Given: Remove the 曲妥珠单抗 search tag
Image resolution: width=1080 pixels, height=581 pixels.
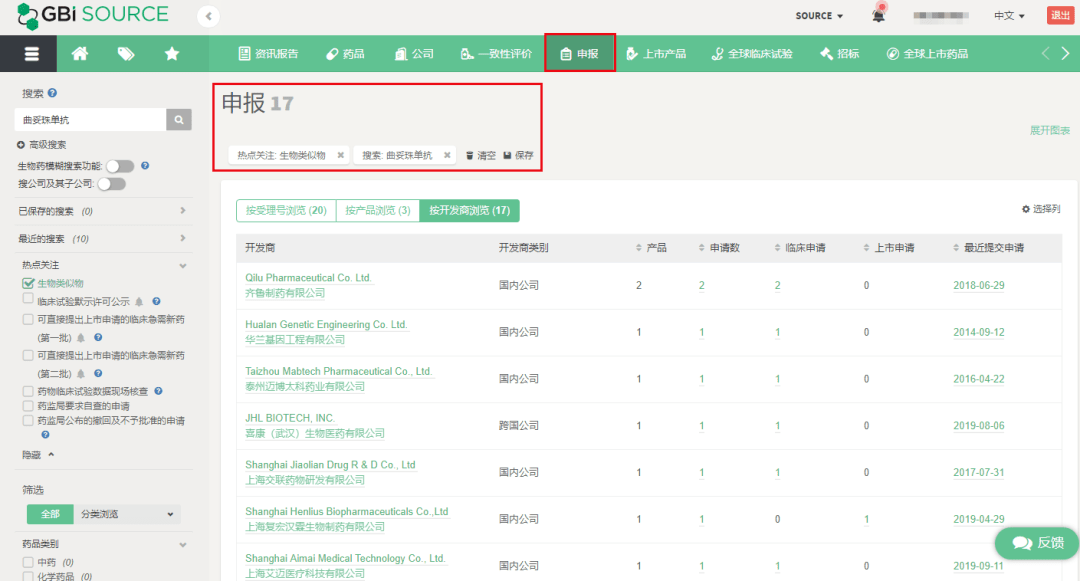Looking at the screenshot, I should pos(447,156).
